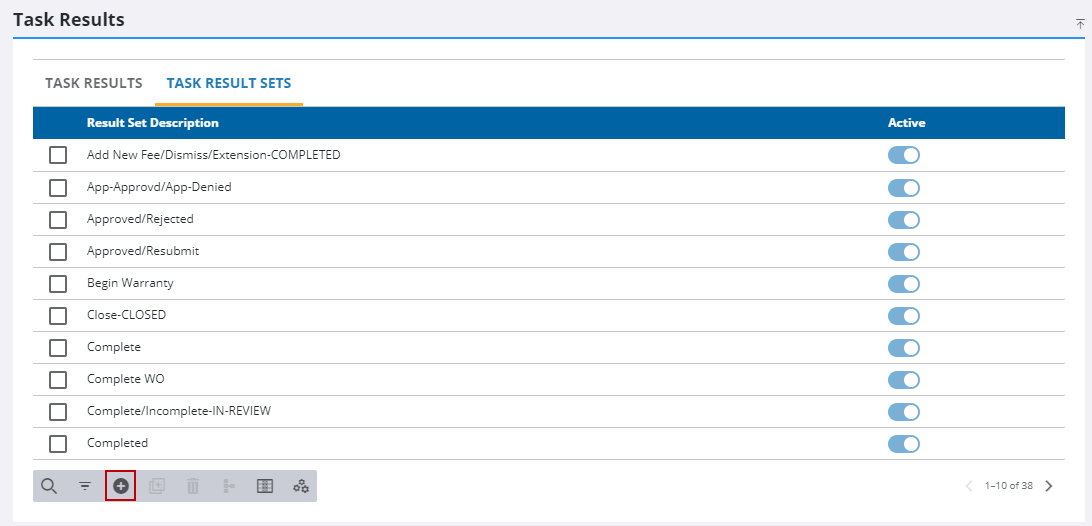
Task: Go to next page of results
Action: point(1049,486)
